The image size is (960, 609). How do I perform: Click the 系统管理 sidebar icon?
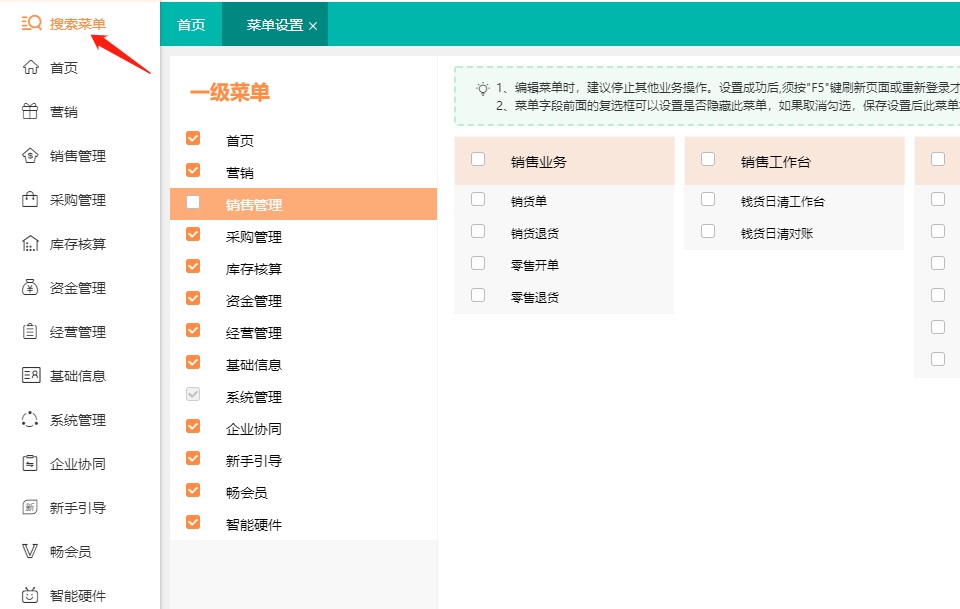point(30,420)
